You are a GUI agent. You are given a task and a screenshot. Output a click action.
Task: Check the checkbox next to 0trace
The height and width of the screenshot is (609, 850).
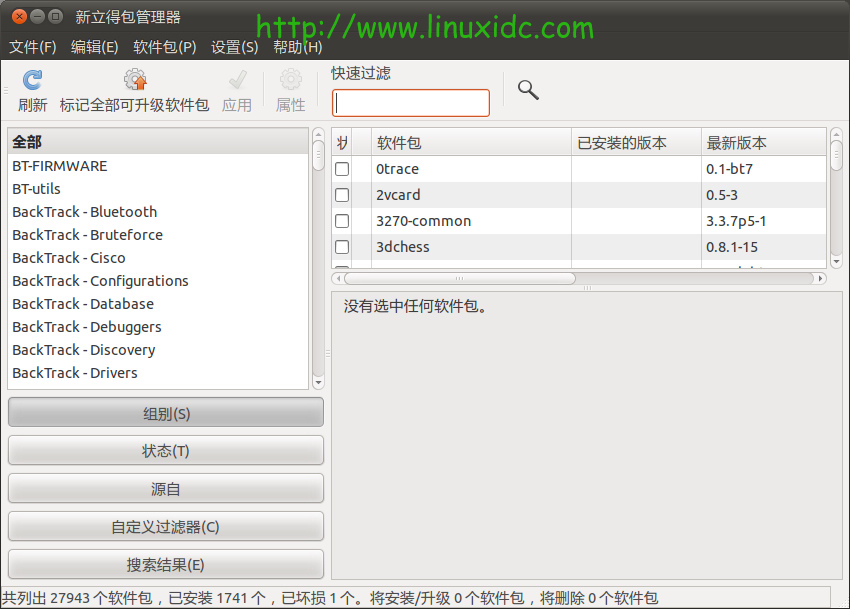pyautogui.click(x=341, y=169)
